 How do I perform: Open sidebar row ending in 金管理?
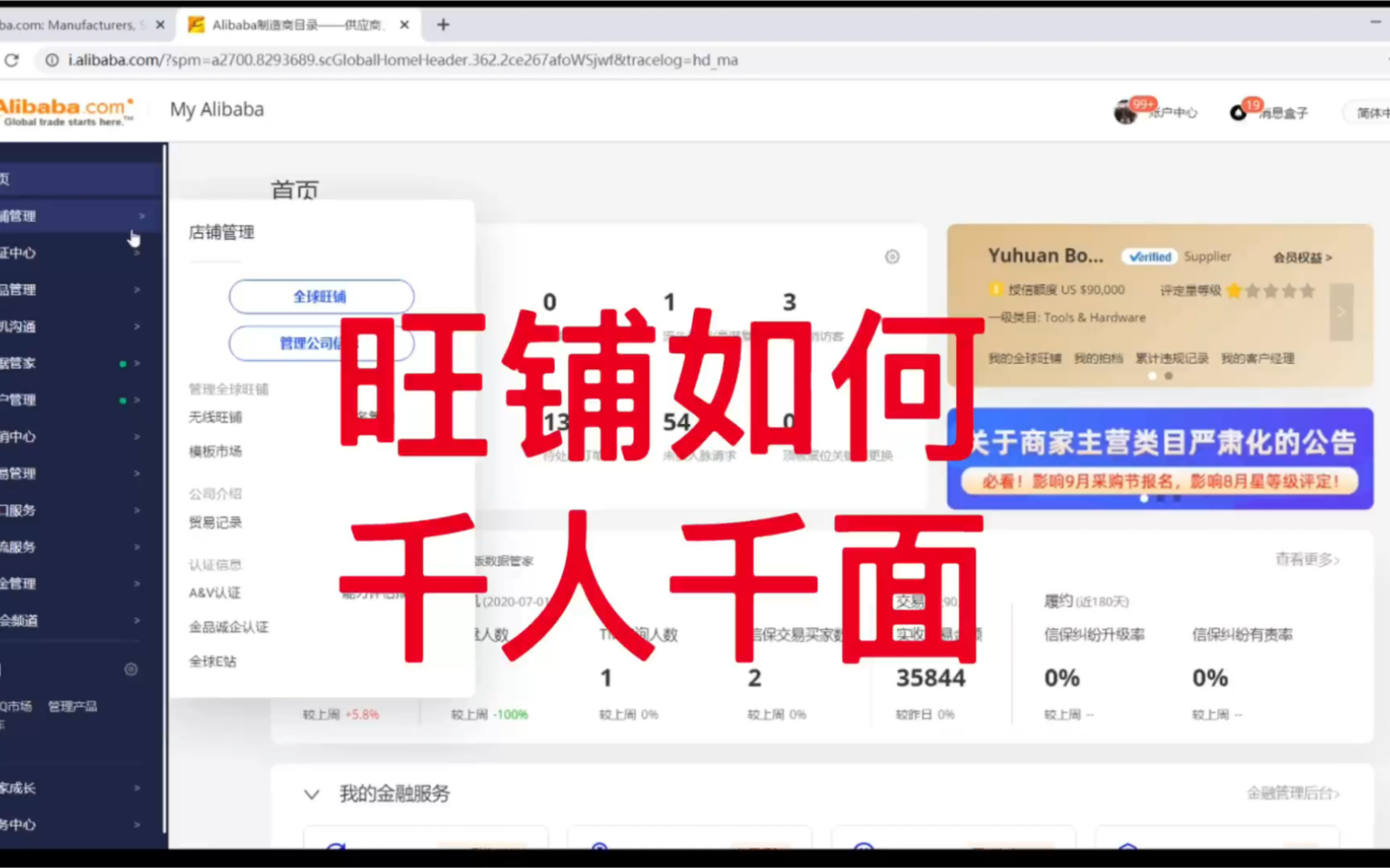click(80, 584)
